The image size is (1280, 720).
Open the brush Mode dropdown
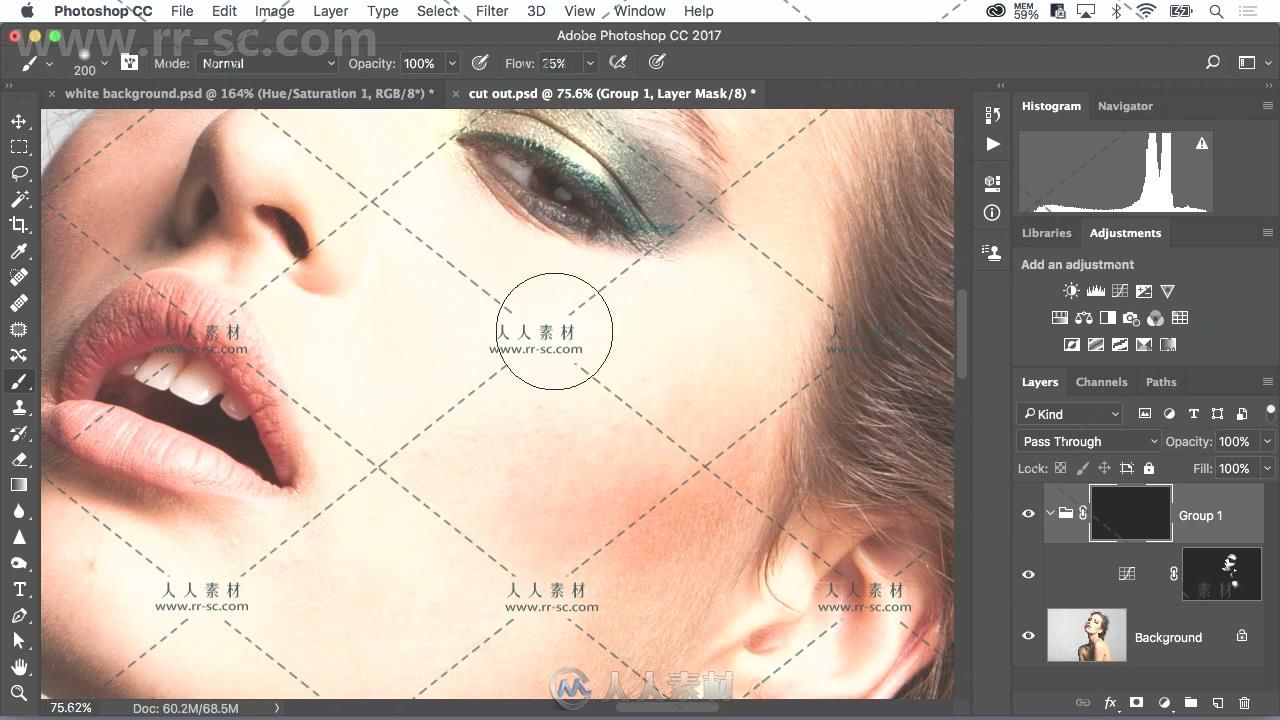pyautogui.click(x=267, y=63)
